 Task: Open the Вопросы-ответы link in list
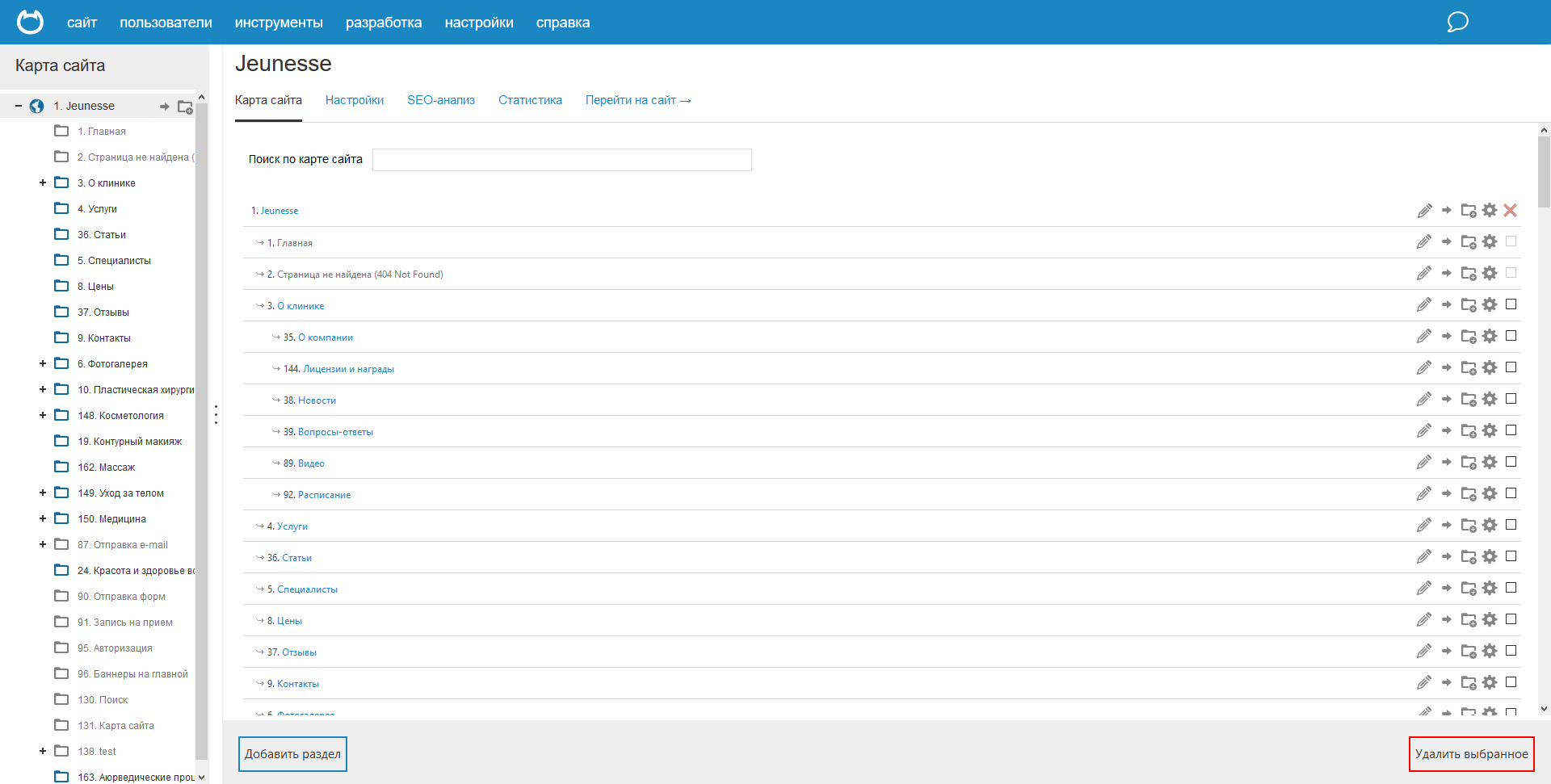[x=335, y=432]
